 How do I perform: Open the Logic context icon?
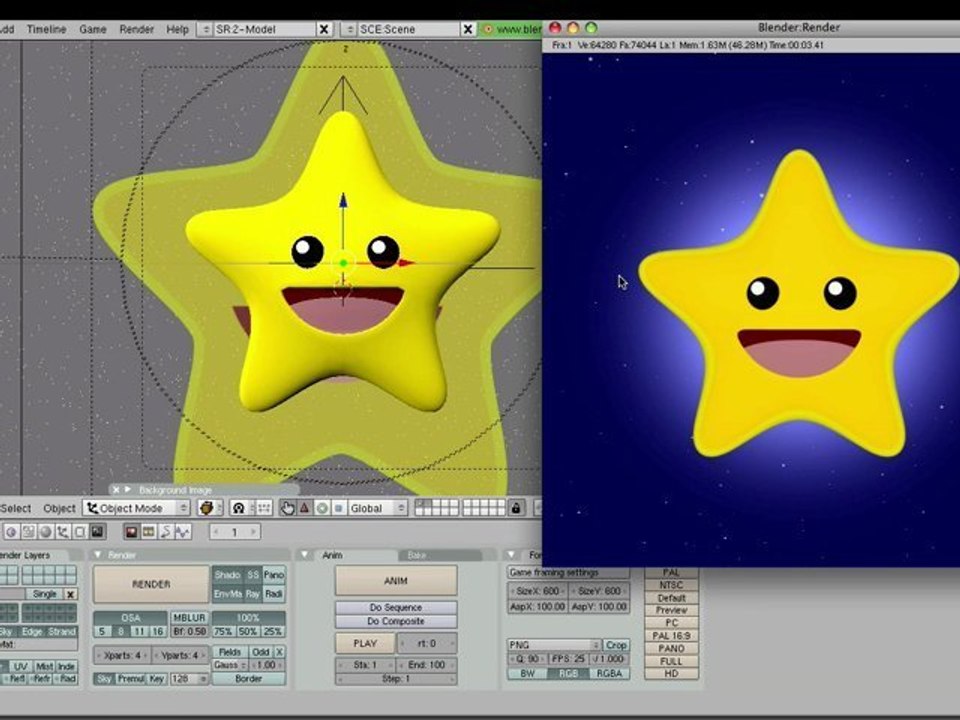click(x=11, y=531)
